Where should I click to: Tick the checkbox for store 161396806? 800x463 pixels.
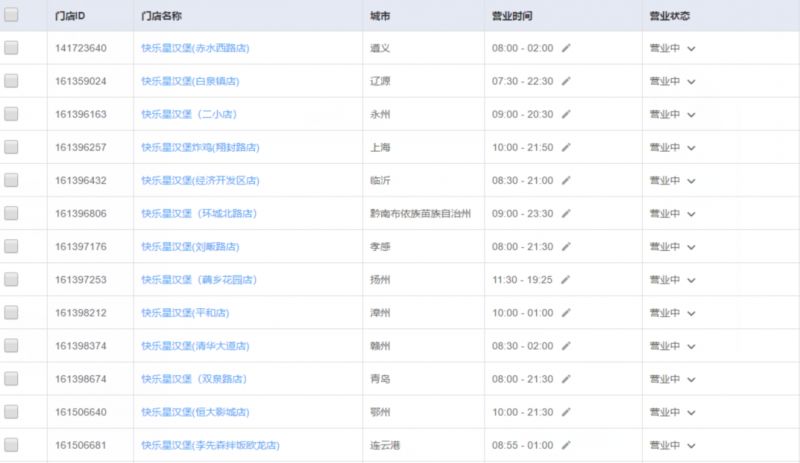point(11,213)
